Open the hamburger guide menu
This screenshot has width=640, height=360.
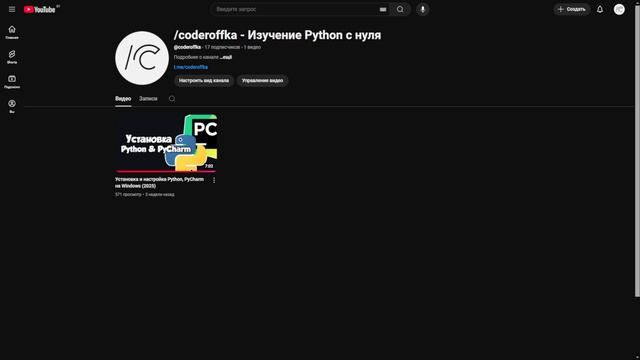12,9
